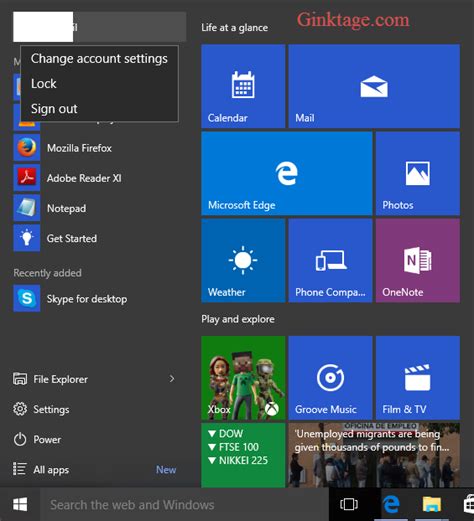Image resolution: width=474 pixels, height=521 pixels.
Task: Open the Photos tile
Action: (x=418, y=173)
